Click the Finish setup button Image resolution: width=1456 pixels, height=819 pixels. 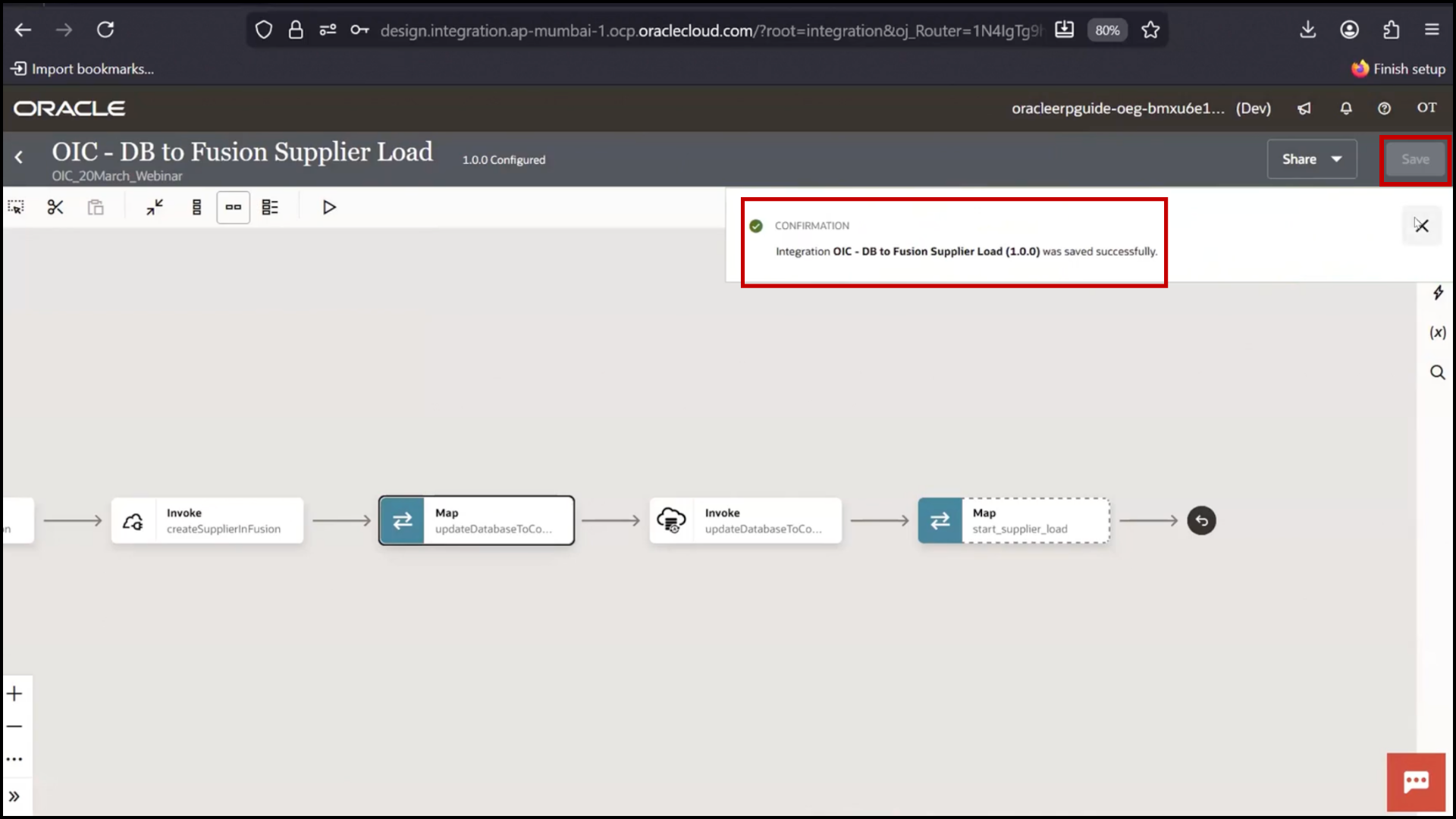(1398, 69)
